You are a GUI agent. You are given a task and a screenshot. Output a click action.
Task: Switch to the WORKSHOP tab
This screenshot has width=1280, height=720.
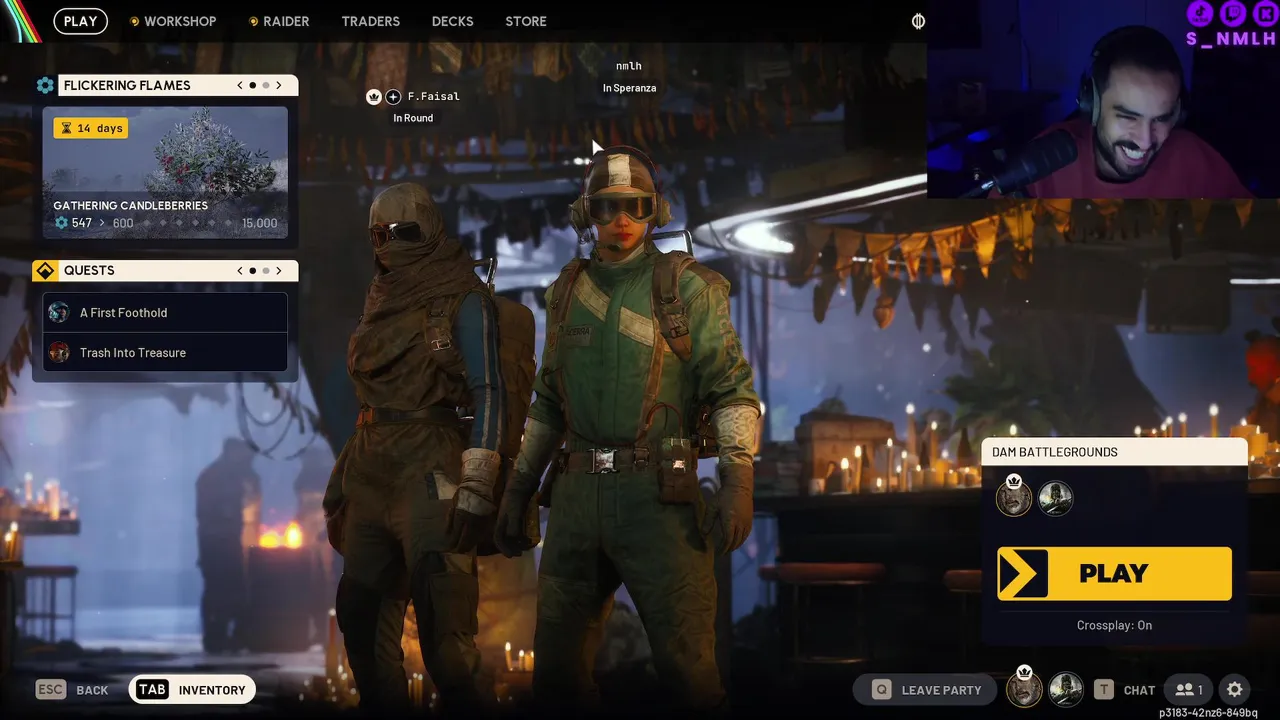(173, 21)
